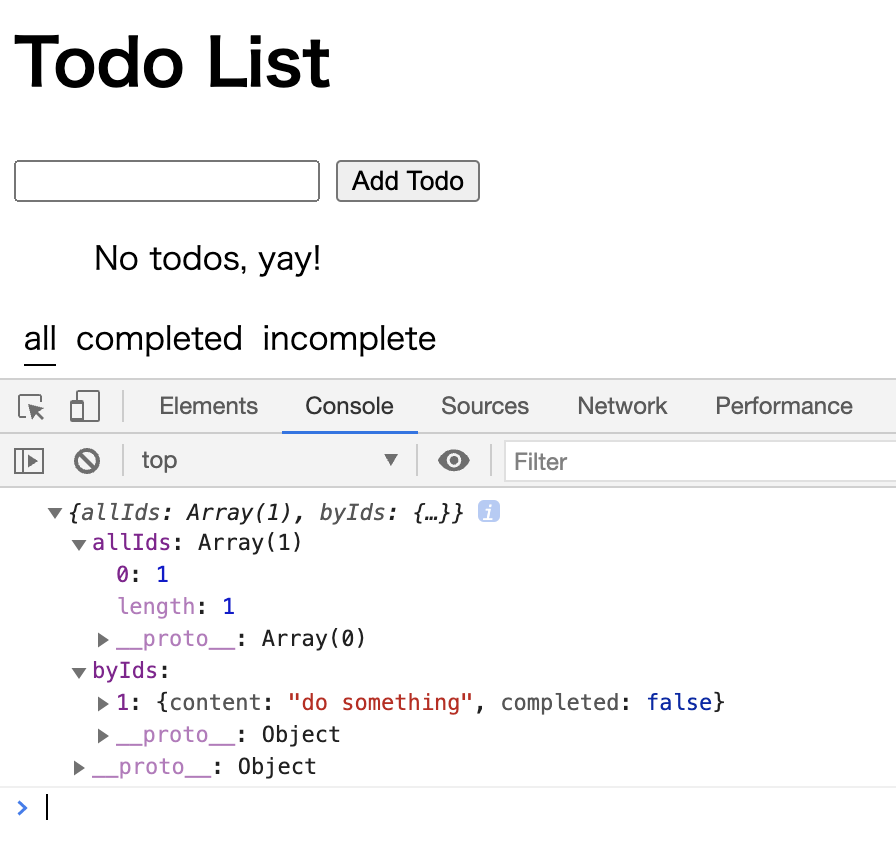Toggle the device toolbar icon

click(84, 407)
